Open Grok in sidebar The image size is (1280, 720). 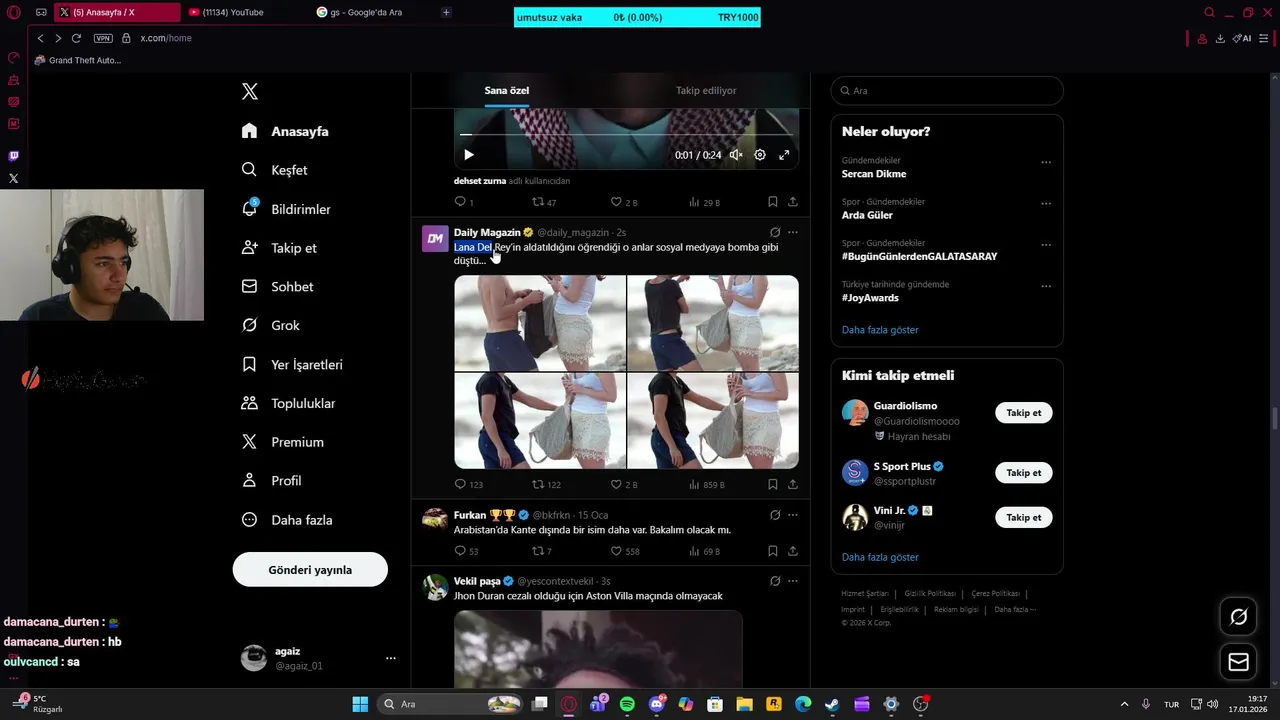pyautogui.click(x=270, y=325)
